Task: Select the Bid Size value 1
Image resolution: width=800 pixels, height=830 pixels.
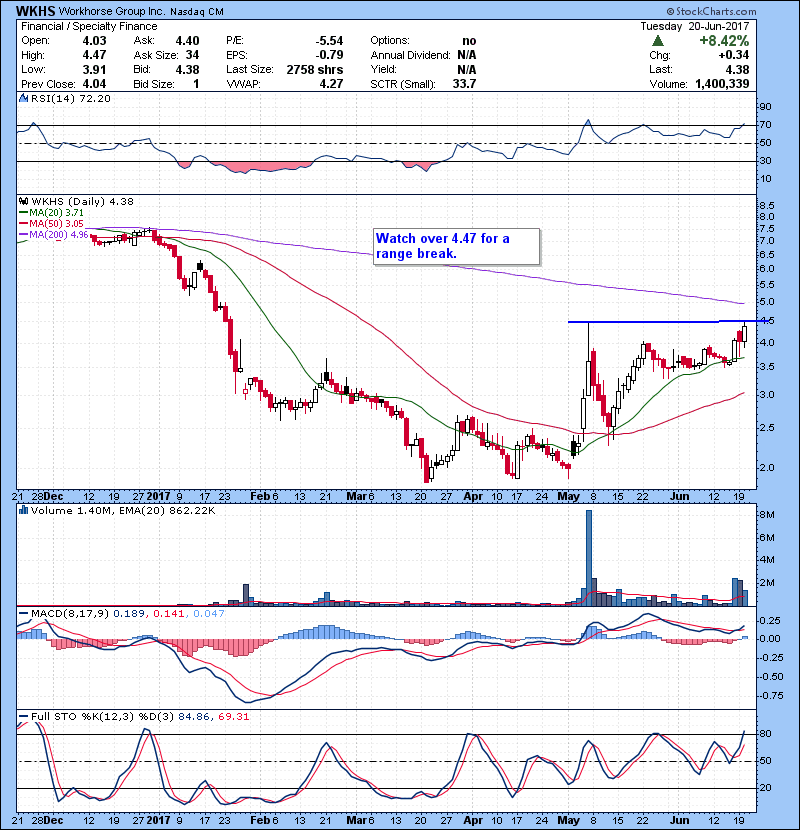Action: [196, 84]
